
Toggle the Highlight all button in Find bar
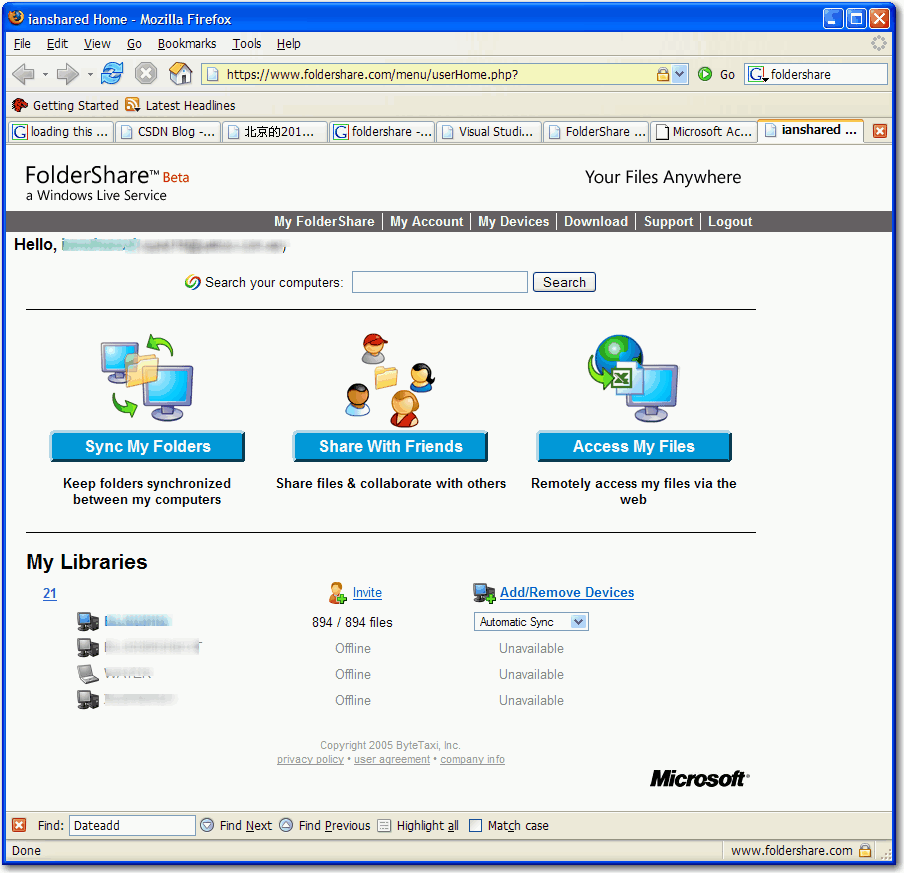tap(418, 826)
